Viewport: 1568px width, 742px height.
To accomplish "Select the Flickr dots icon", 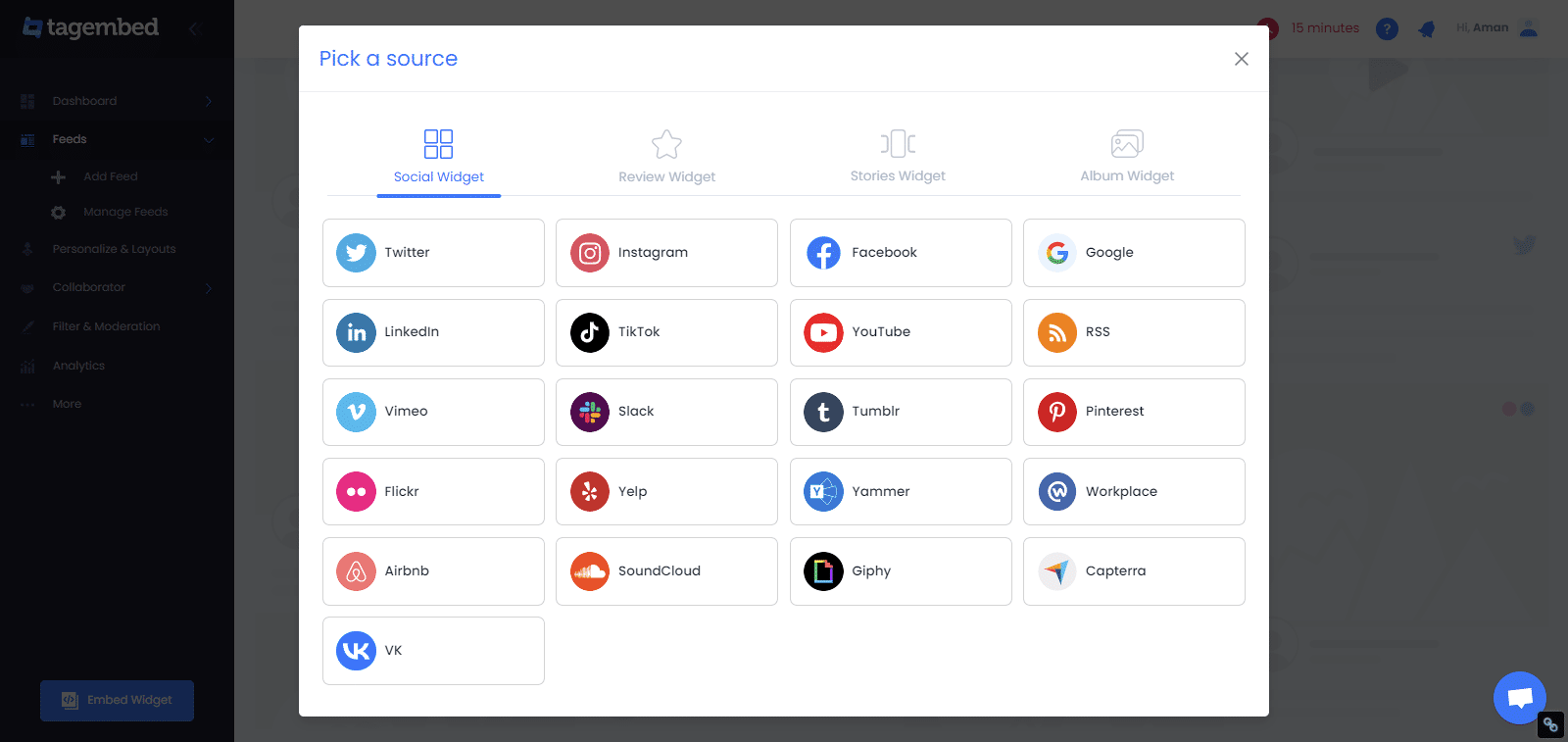I will (356, 492).
